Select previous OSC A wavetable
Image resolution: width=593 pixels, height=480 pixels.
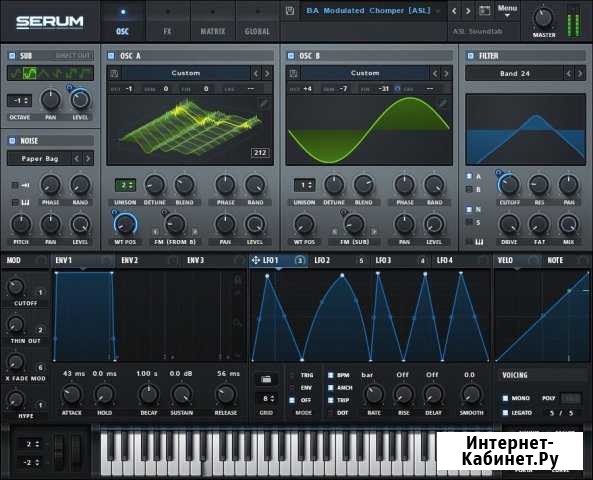(x=256, y=73)
